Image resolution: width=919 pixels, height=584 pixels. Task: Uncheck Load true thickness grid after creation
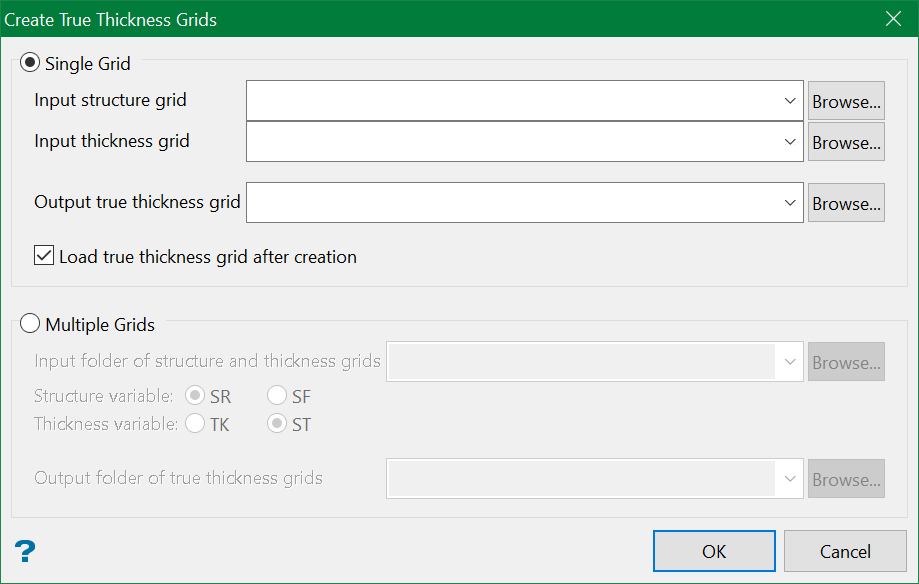pos(43,255)
